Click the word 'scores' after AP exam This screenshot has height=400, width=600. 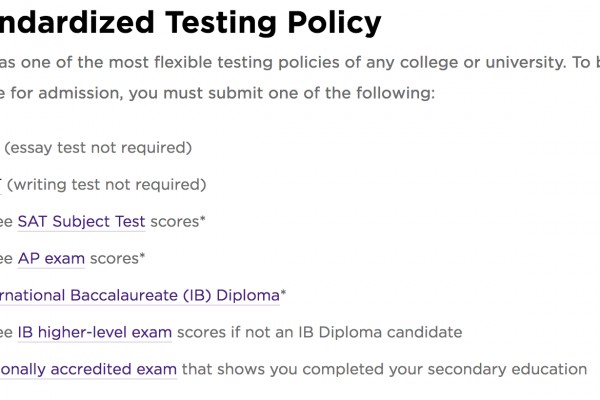114,259
